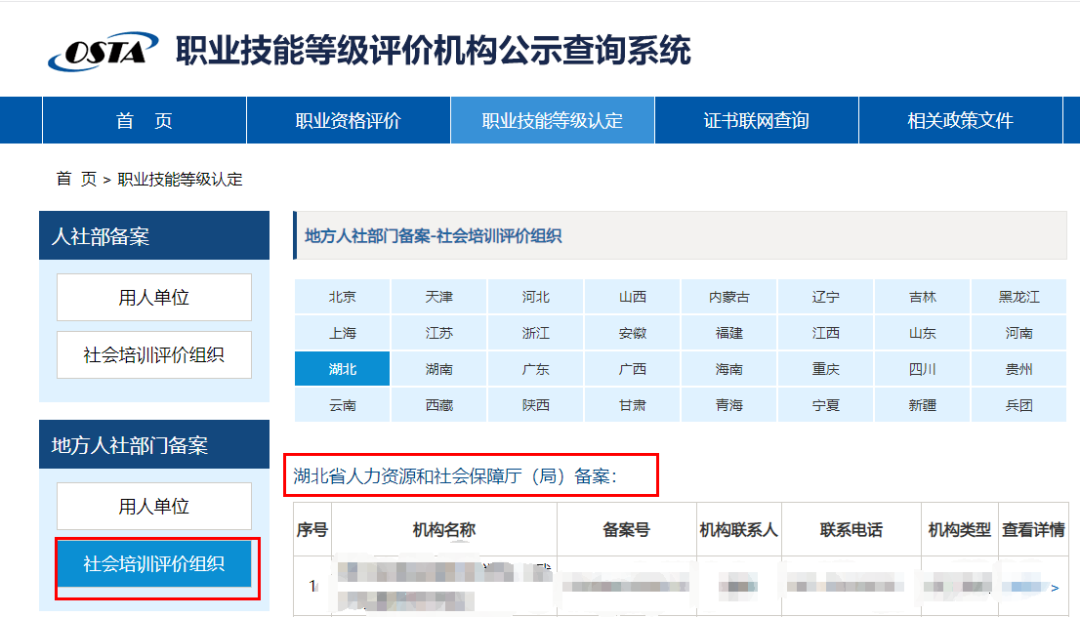Click 社会培训评价组织 under 人社部备案

pos(153,355)
